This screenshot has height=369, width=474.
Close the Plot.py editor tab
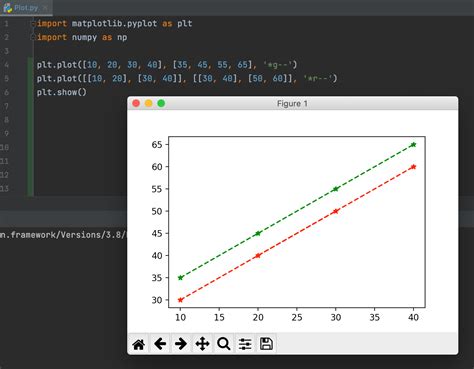coord(46,8)
